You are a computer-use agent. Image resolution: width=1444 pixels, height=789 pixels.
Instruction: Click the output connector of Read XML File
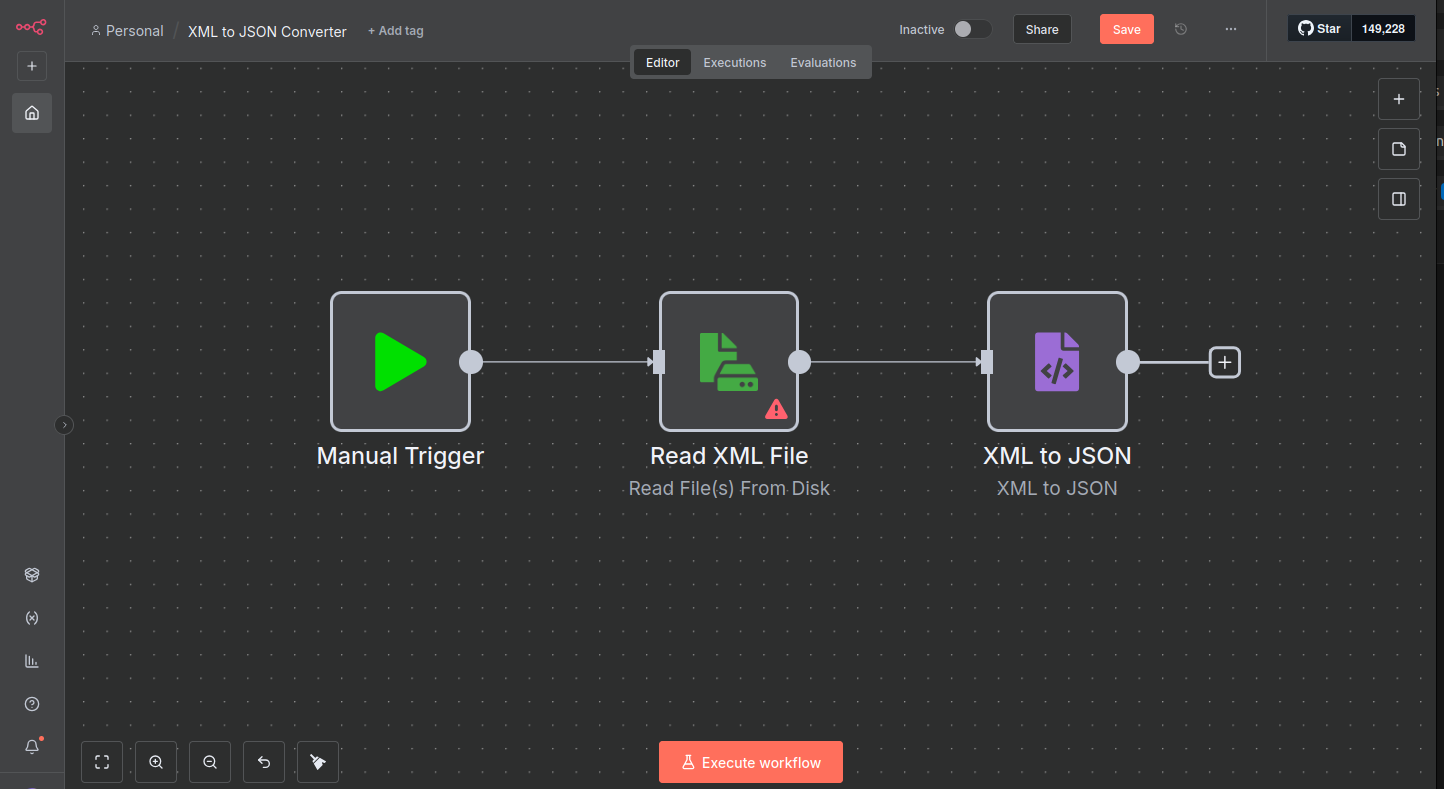(x=799, y=362)
